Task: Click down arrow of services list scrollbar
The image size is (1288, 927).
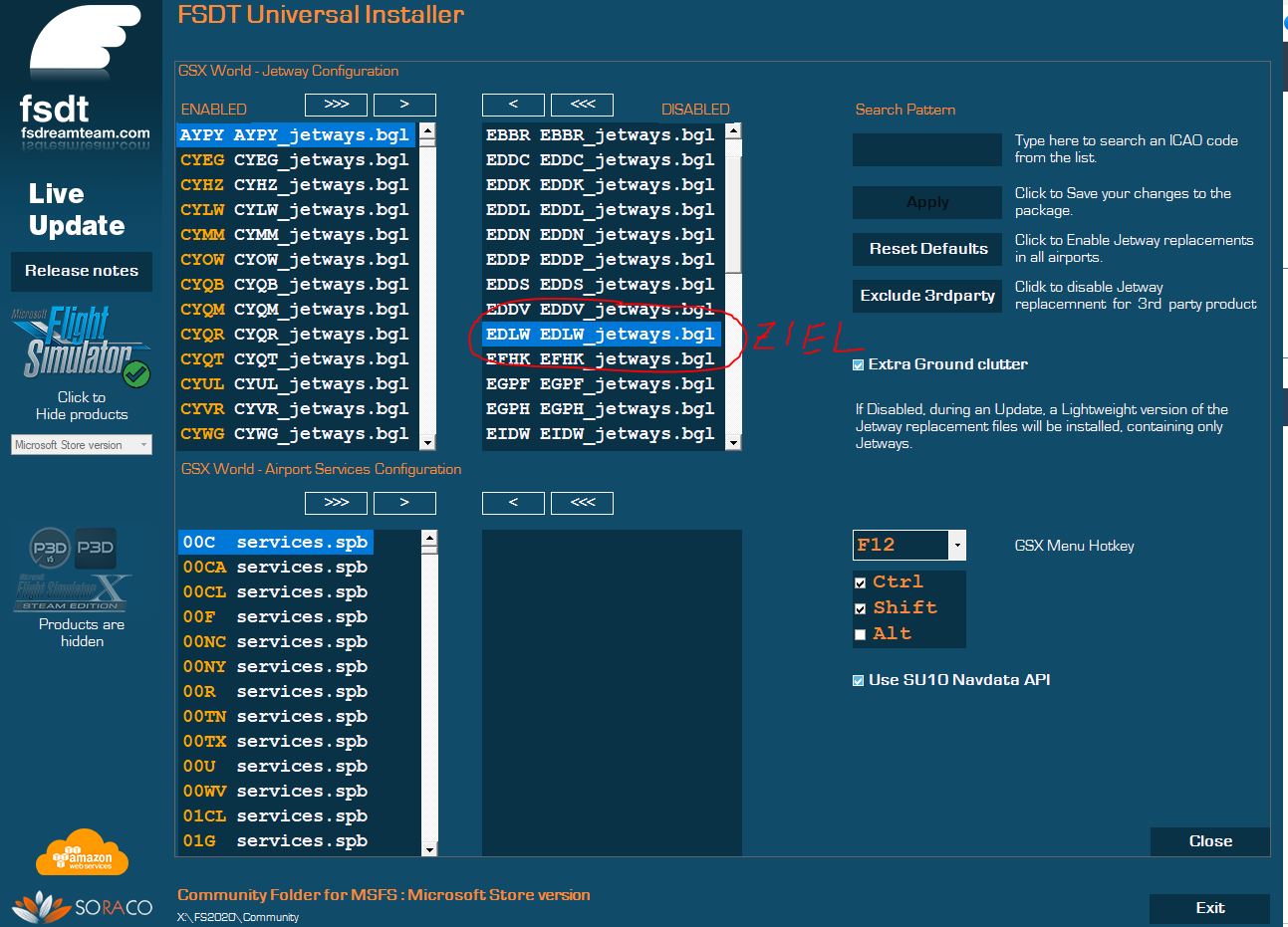Action: (x=429, y=849)
